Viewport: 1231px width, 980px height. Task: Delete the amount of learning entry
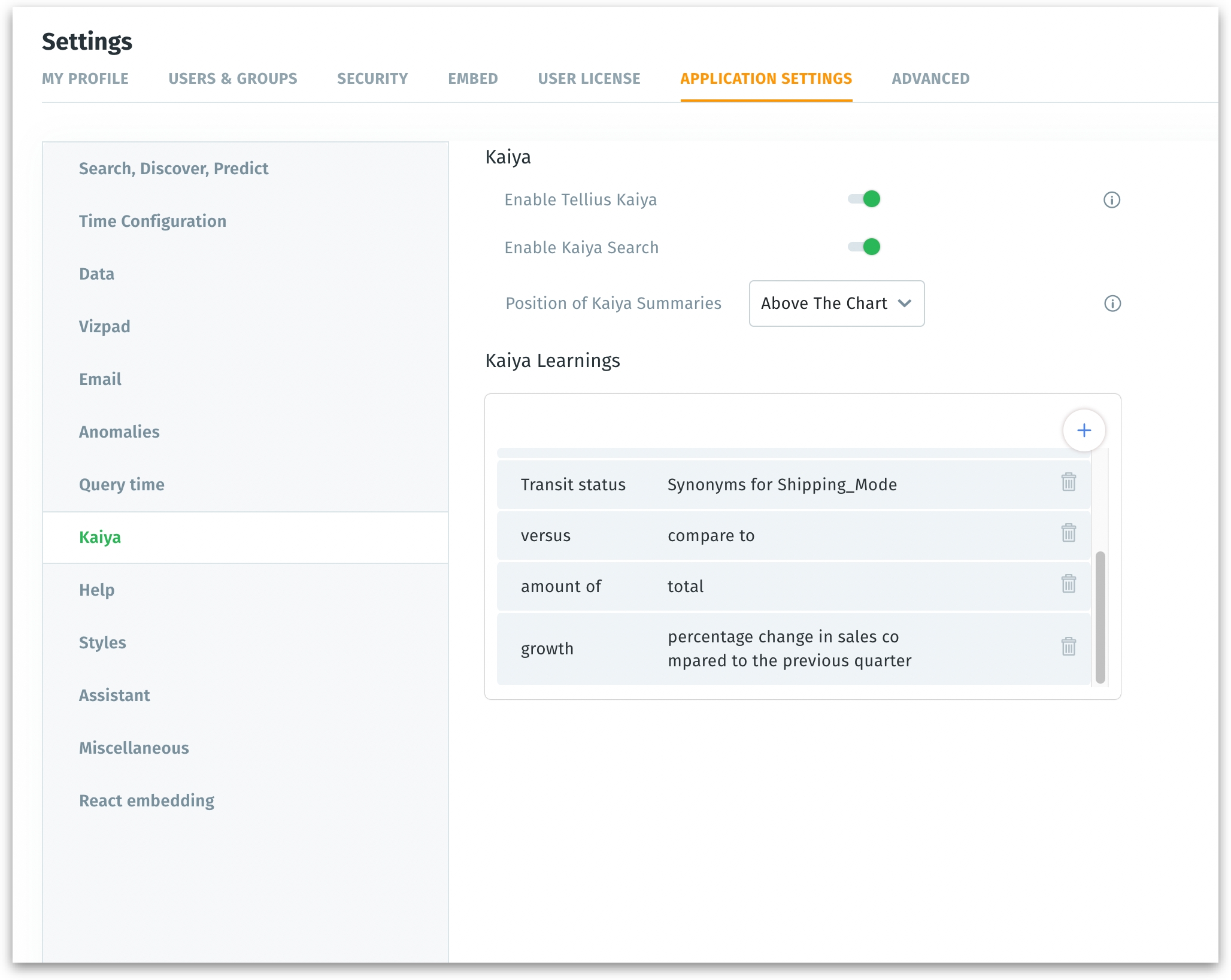(1068, 584)
